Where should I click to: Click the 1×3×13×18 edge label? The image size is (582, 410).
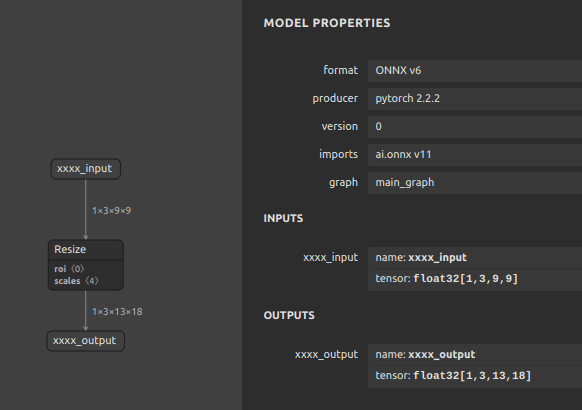117,312
